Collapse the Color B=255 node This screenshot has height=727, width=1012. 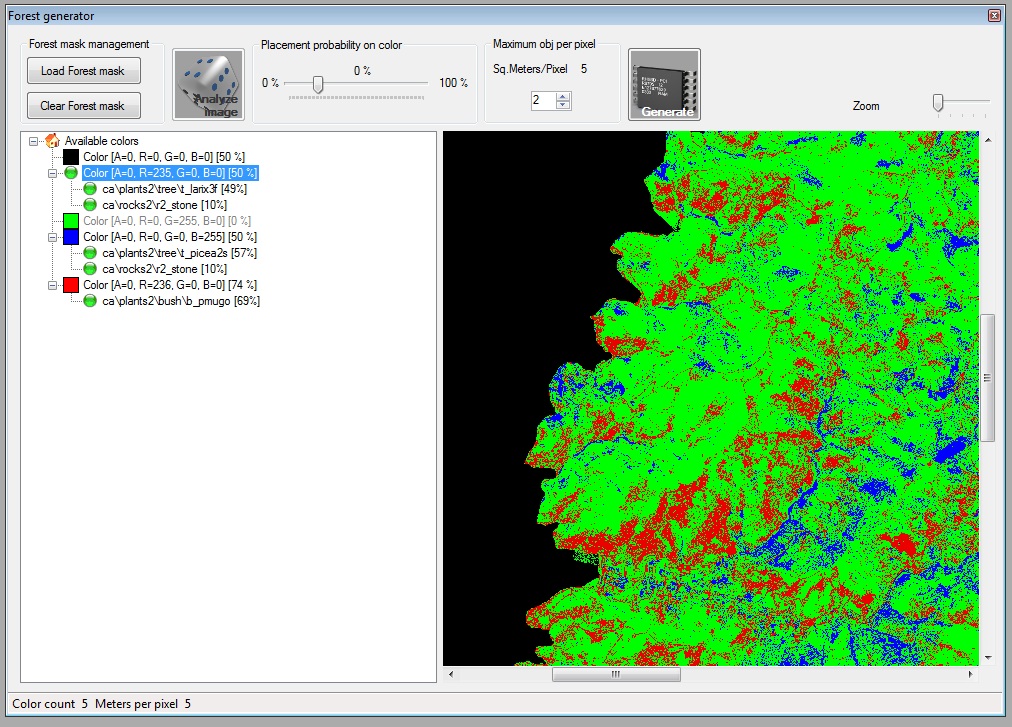52,237
